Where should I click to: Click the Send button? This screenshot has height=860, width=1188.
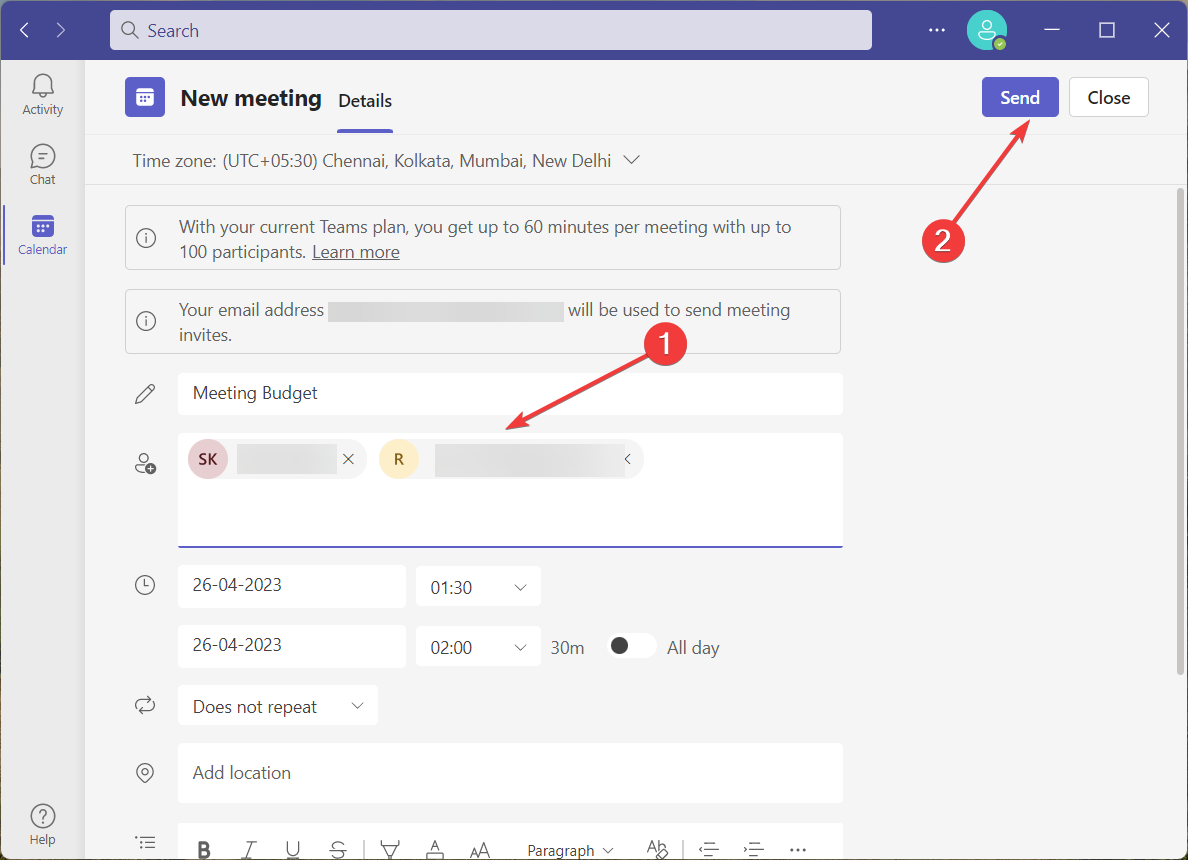[1020, 97]
